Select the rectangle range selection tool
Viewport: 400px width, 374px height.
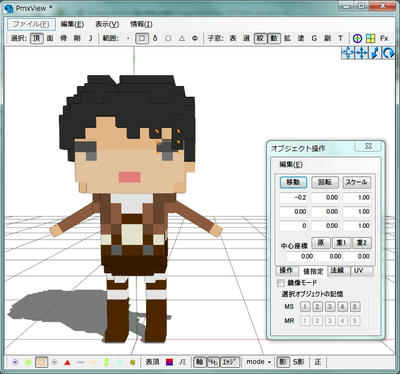[x=142, y=38]
